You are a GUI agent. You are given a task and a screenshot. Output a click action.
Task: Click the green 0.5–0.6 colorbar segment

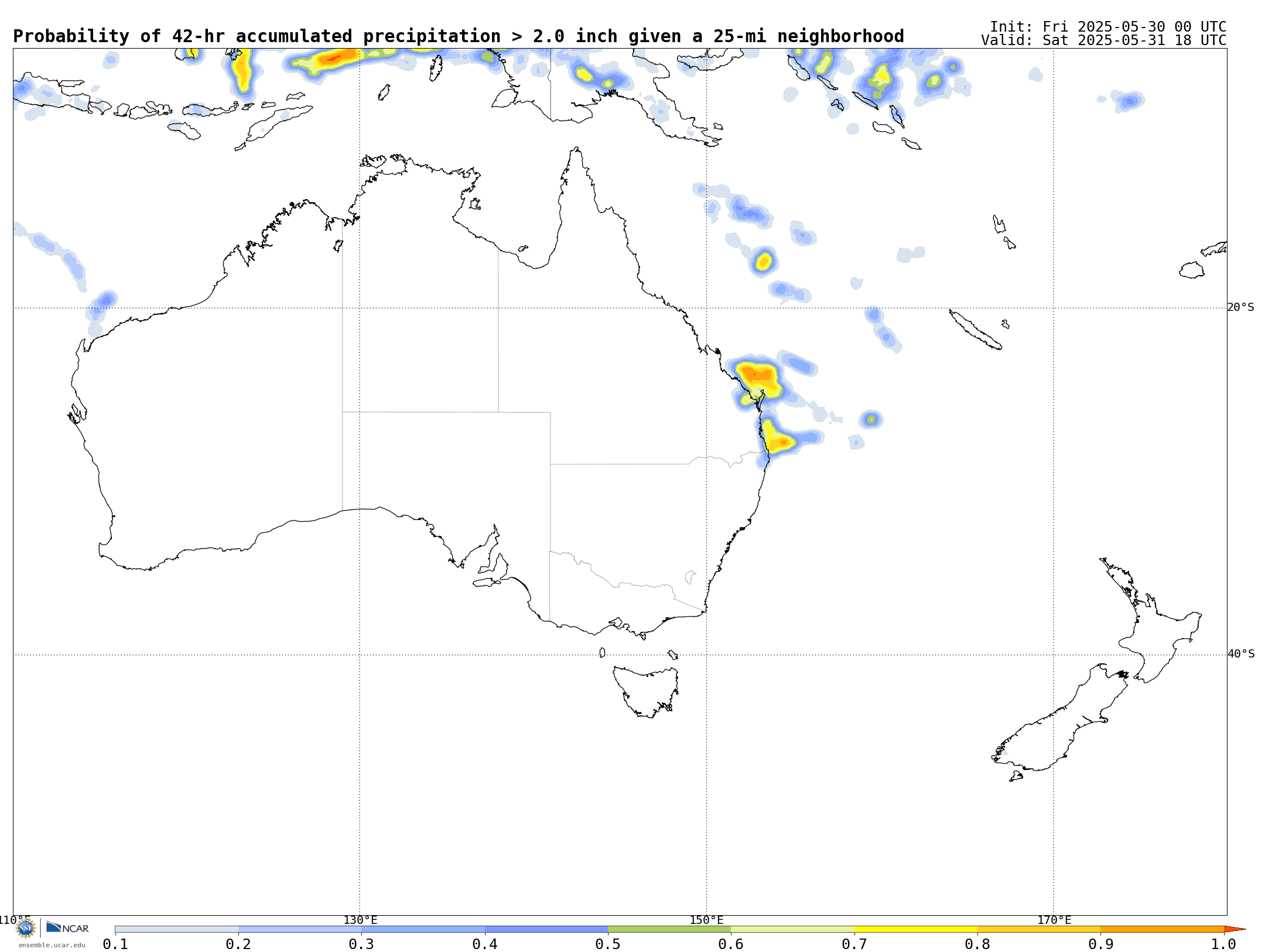(x=669, y=929)
